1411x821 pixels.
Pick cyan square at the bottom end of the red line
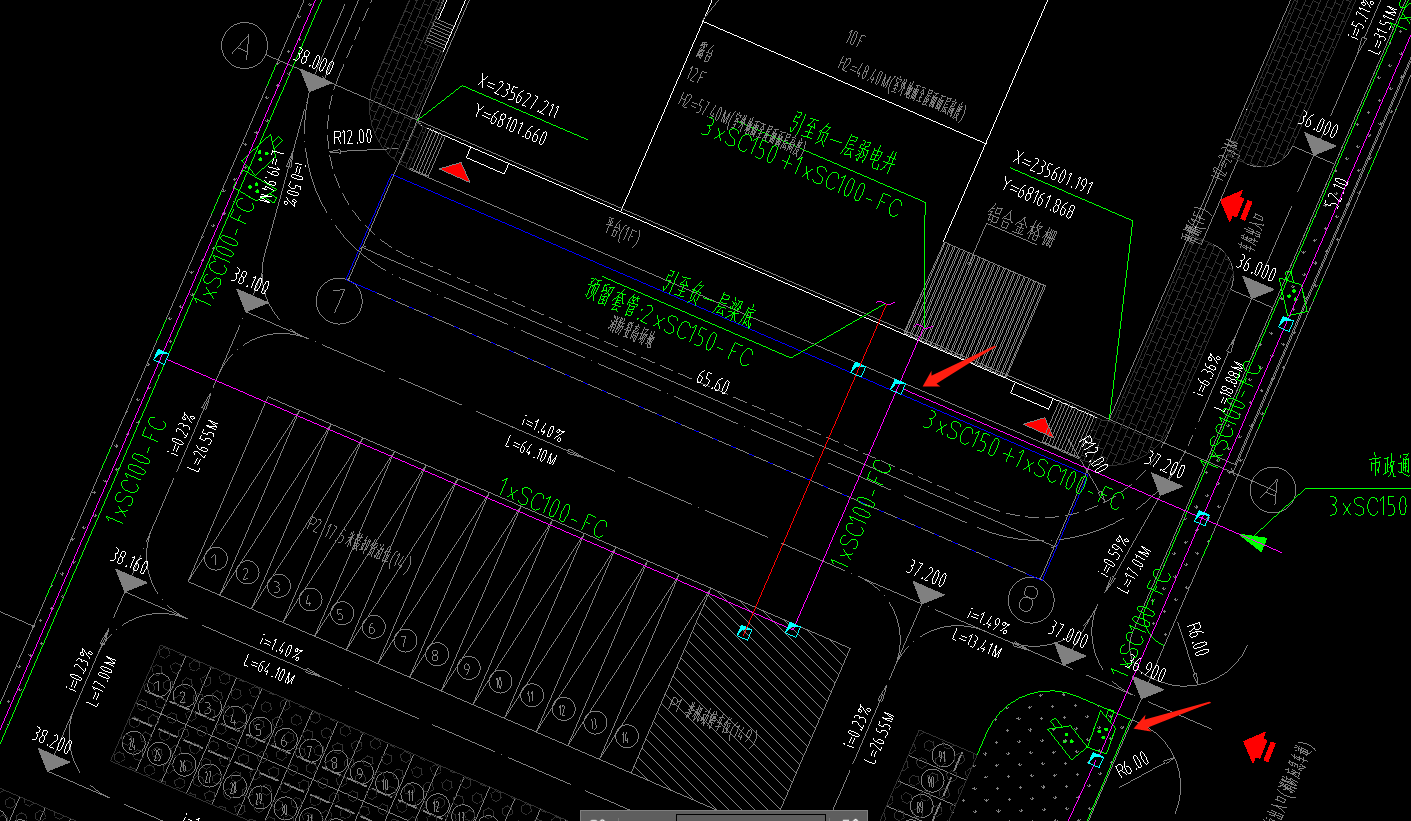pyautogui.click(x=744, y=632)
